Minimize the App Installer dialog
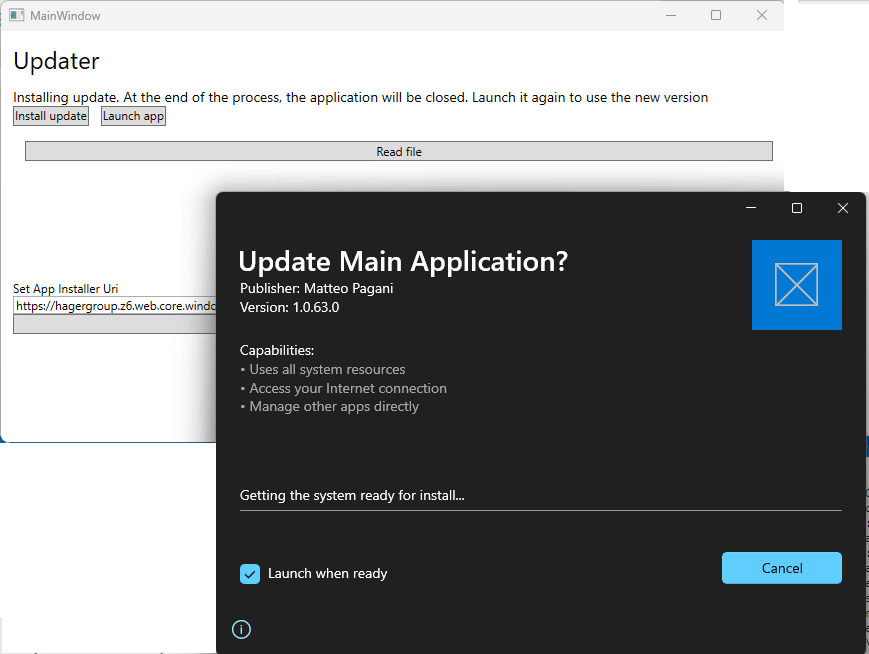The width and height of the screenshot is (869, 654). point(751,208)
